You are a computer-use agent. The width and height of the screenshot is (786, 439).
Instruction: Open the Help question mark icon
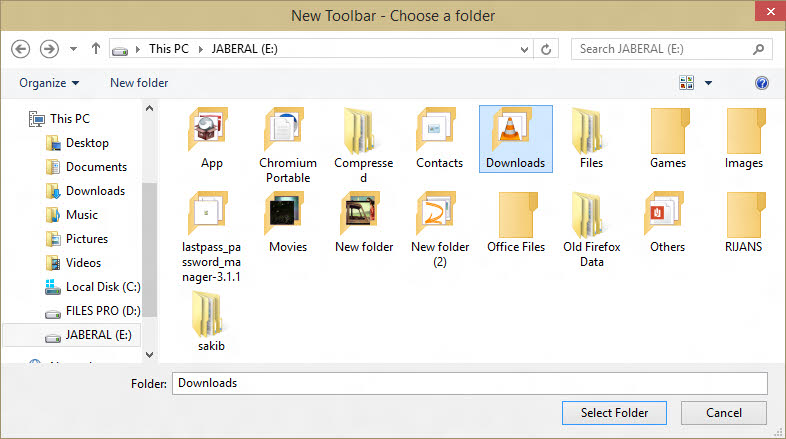[761, 83]
